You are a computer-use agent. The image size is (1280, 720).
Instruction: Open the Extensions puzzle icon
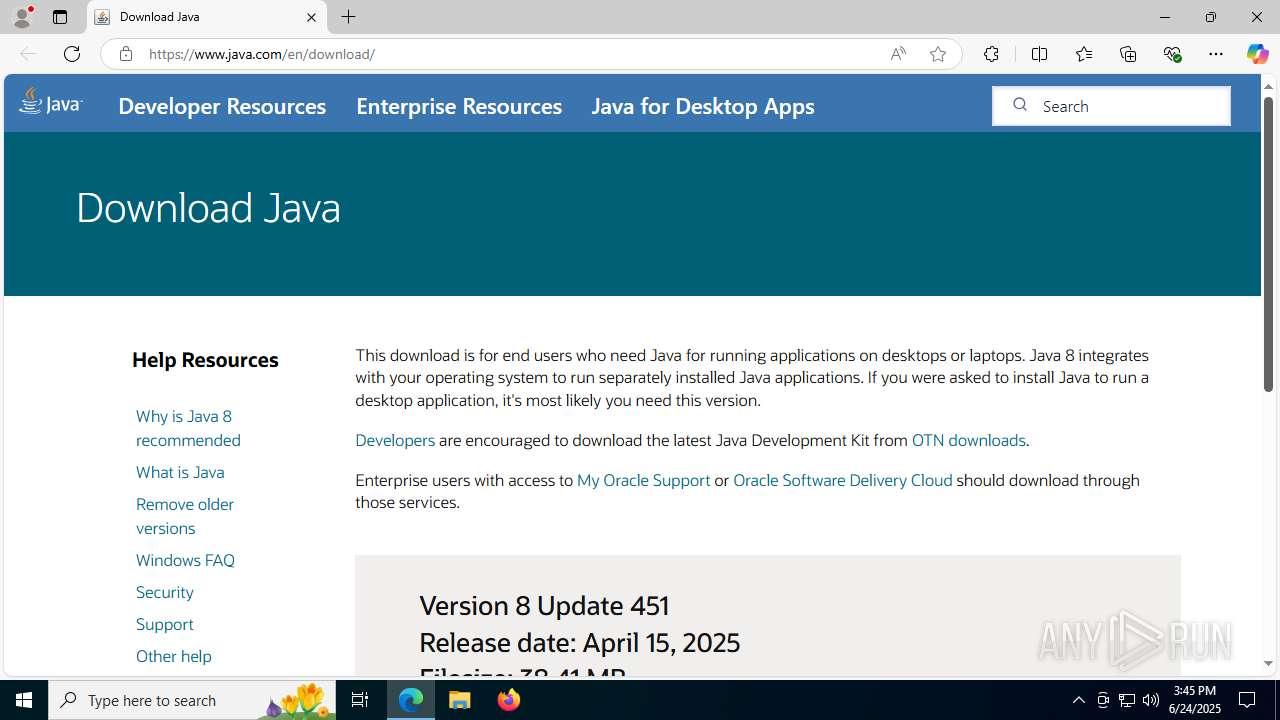click(991, 54)
